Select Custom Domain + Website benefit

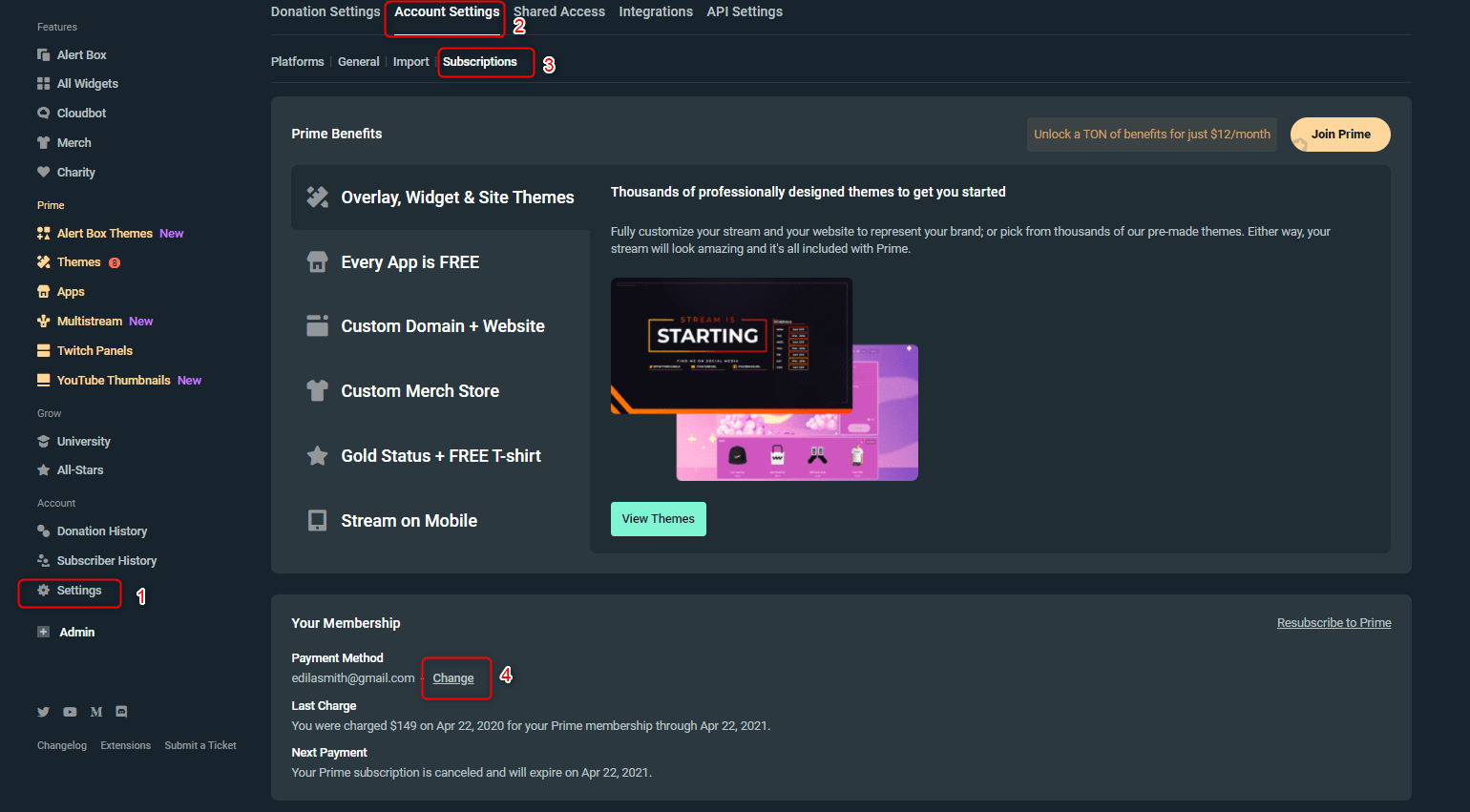[x=441, y=326]
